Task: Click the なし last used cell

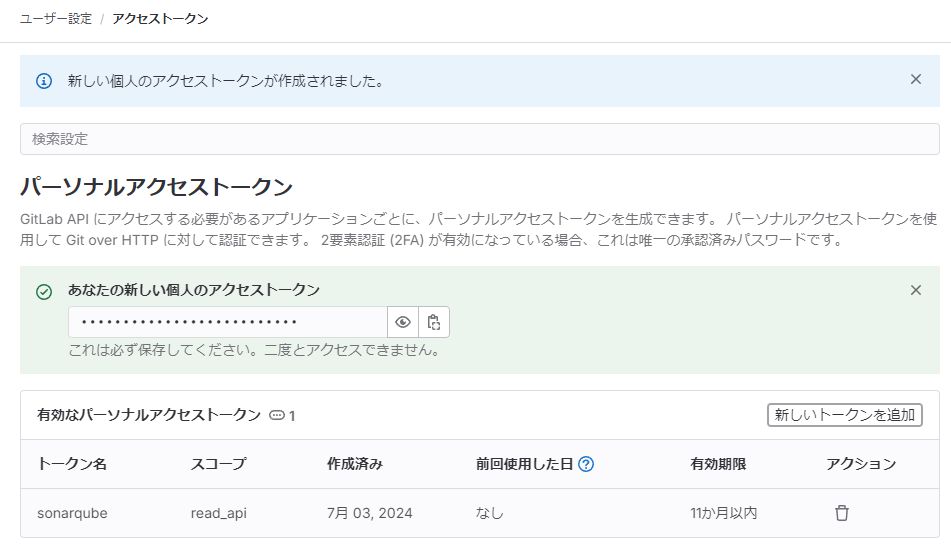Action: coord(489,513)
